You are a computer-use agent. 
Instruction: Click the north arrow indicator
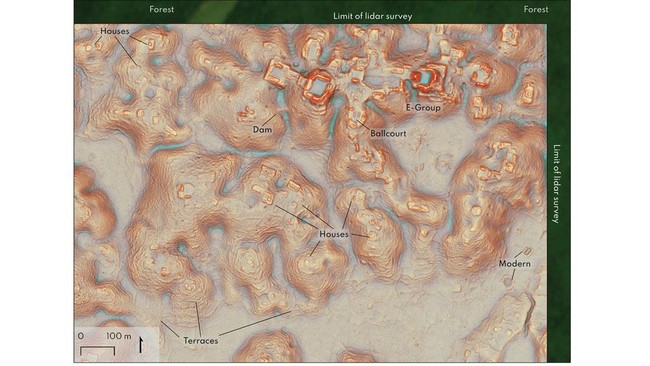141,345
